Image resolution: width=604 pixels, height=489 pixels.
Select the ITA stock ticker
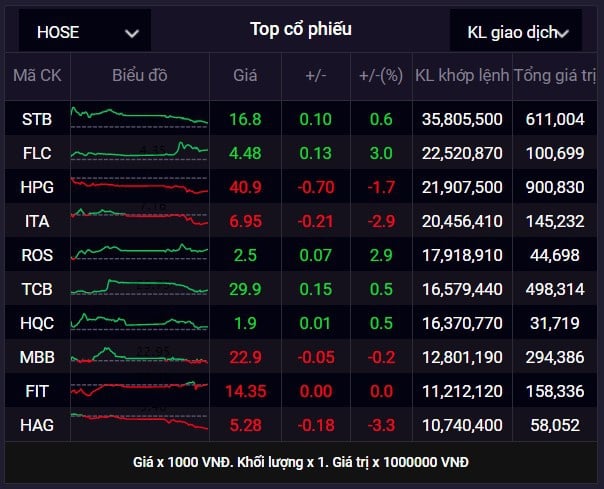pyautogui.click(x=37, y=221)
